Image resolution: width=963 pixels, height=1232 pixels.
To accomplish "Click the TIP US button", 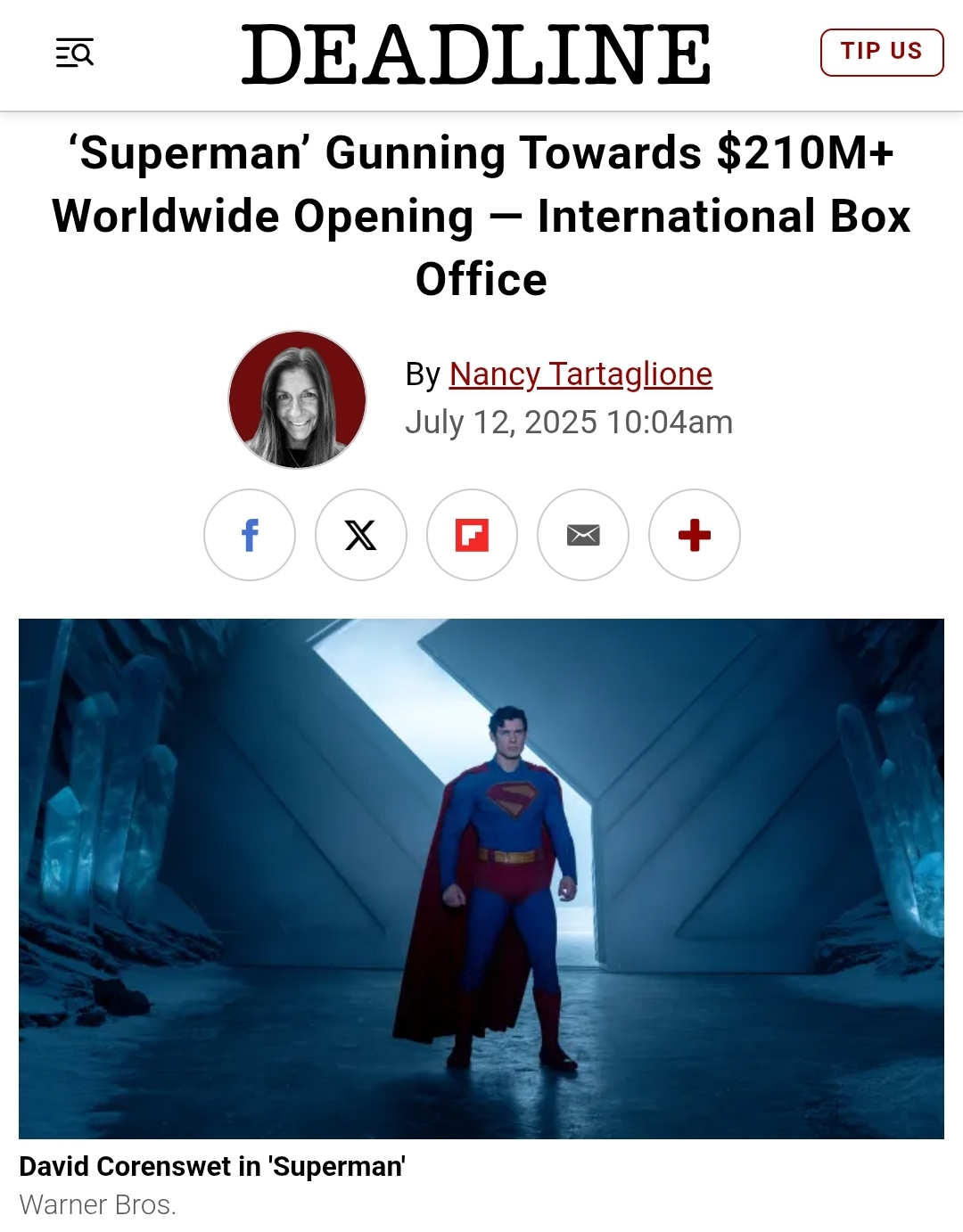I will pos(882,52).
